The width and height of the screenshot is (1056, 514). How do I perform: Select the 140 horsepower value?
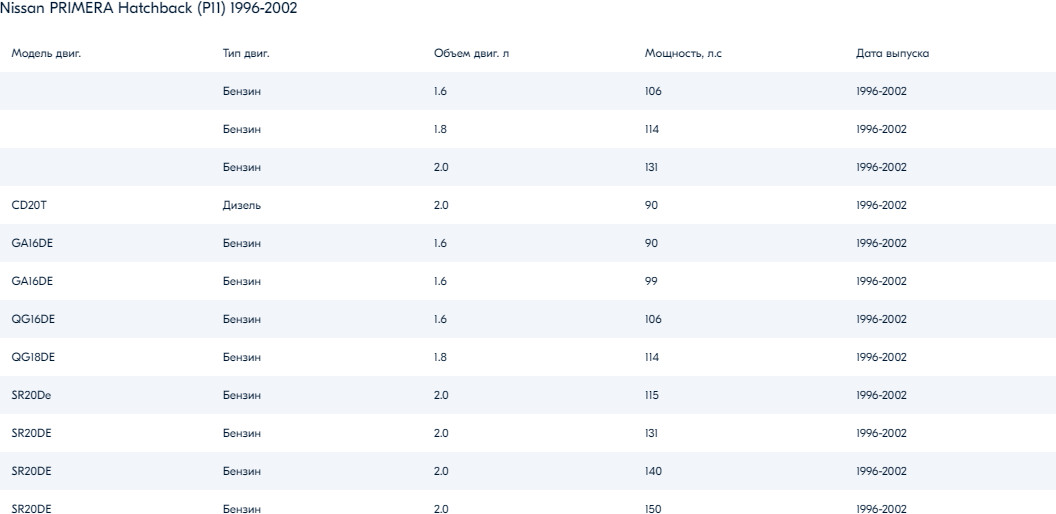pyautogui.click(x=653, y=471)
